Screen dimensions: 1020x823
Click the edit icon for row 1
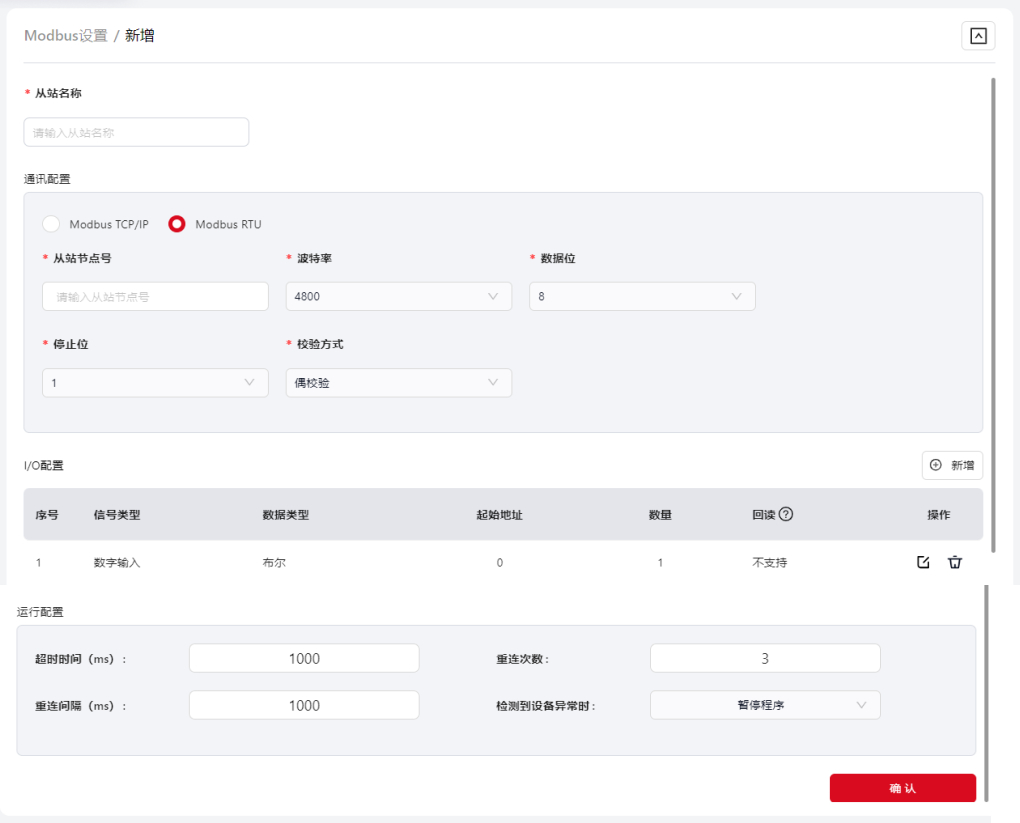click(923, 562)
